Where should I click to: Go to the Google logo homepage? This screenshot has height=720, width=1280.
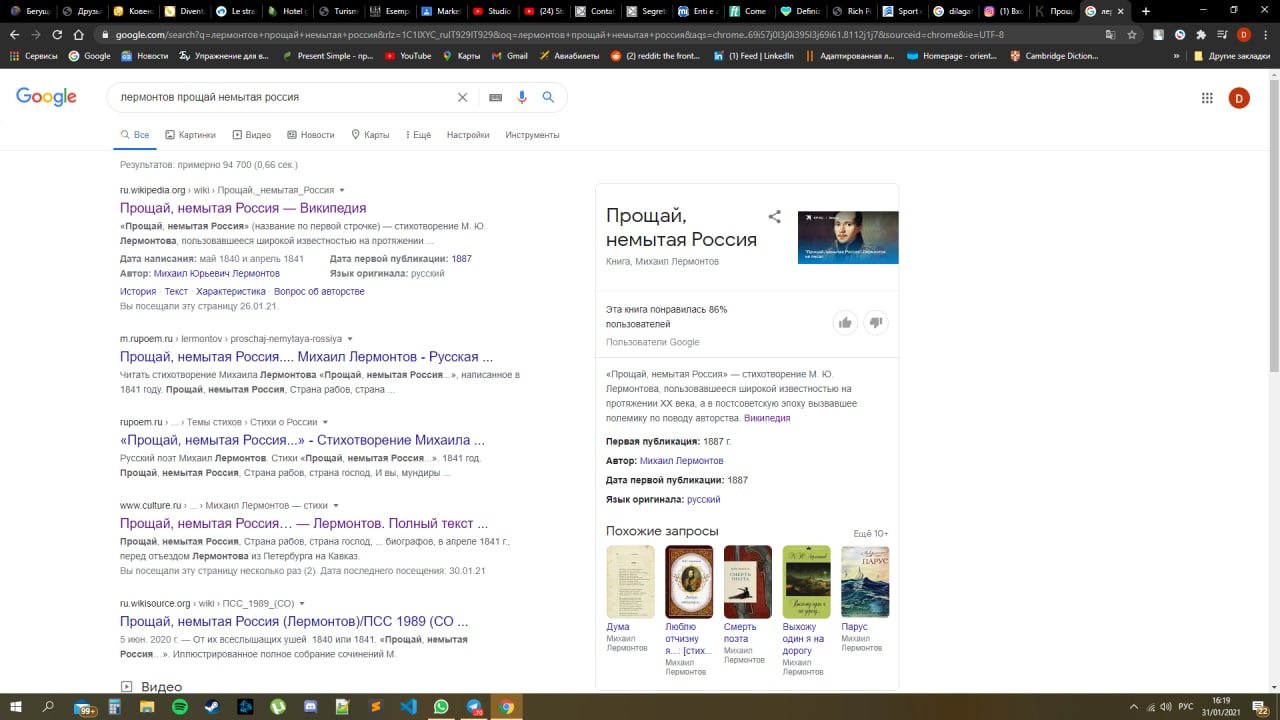(x=46, y=97)
